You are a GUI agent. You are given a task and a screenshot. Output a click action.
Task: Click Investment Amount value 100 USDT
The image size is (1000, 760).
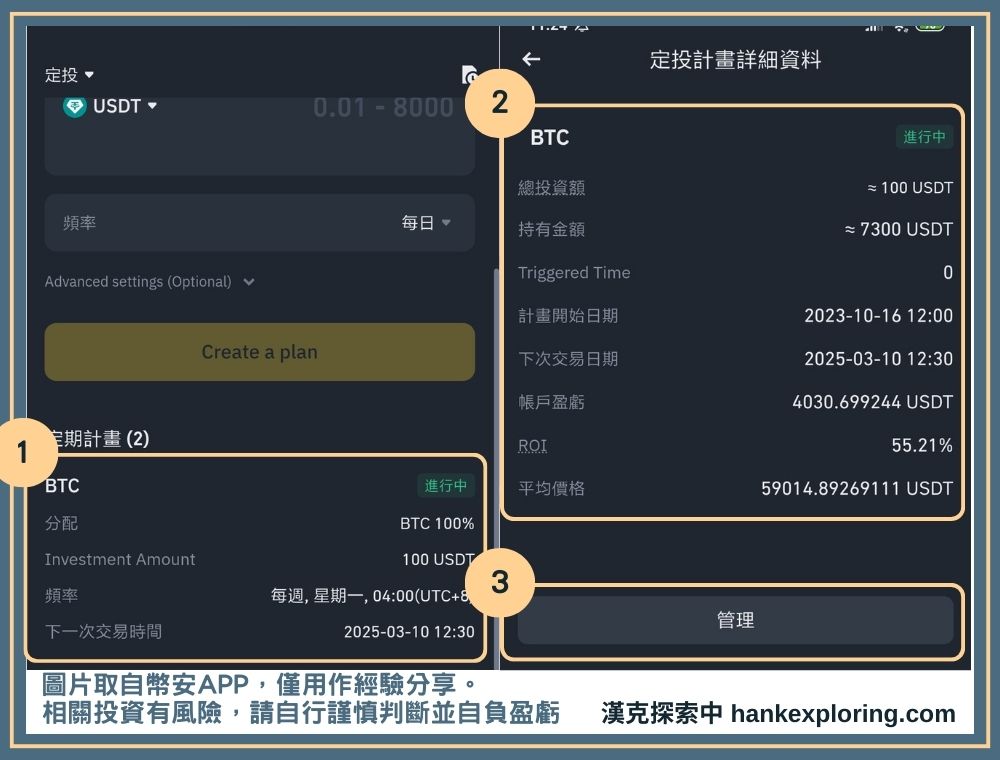point(438,559)
